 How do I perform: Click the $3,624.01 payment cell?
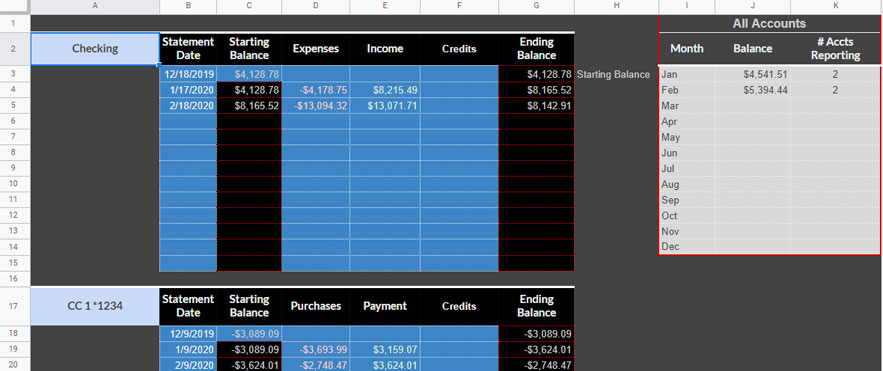coord(385,365)
